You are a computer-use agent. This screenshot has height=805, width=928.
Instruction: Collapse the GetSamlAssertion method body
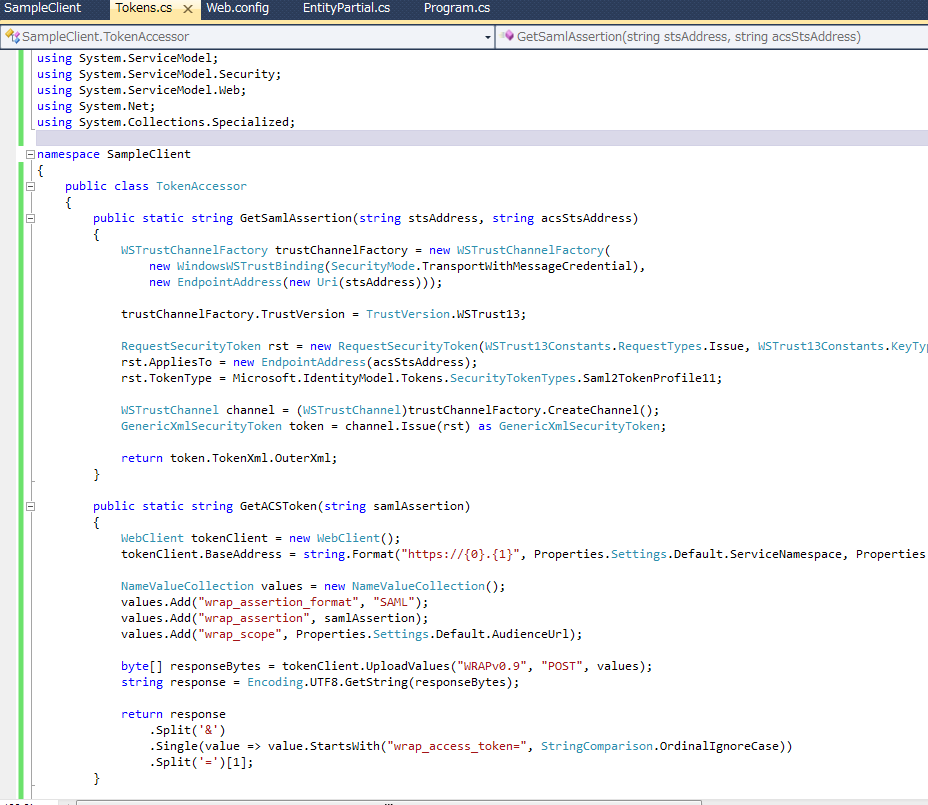pos(30,218)
